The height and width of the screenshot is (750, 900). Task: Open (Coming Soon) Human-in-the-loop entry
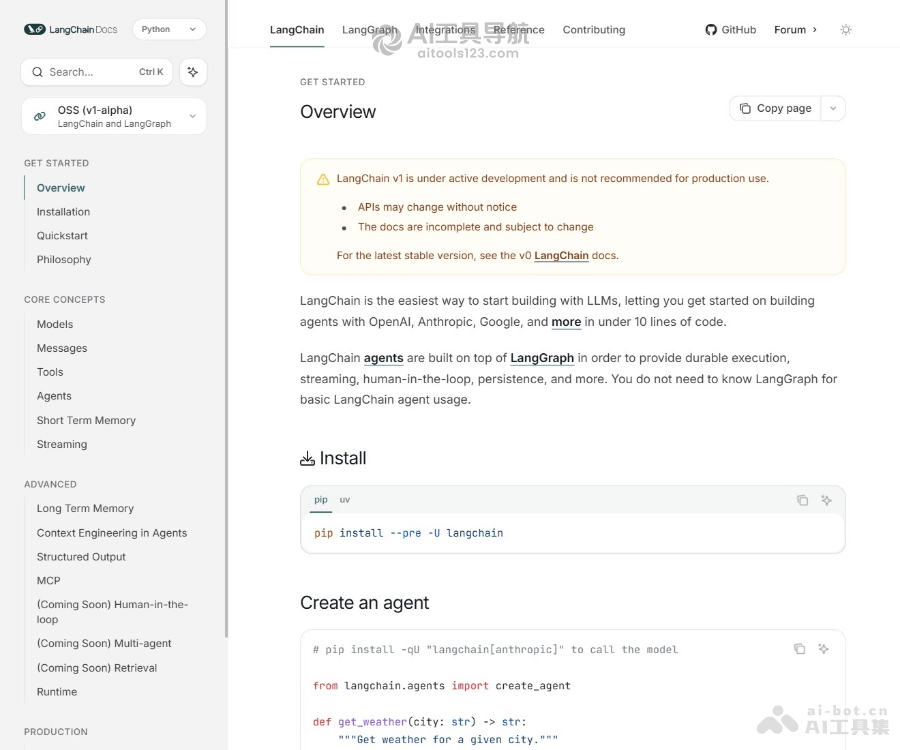coord(112,612)
